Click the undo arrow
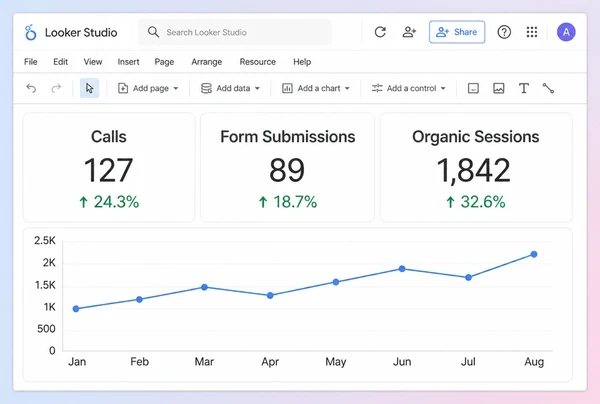 pos(31,88)
